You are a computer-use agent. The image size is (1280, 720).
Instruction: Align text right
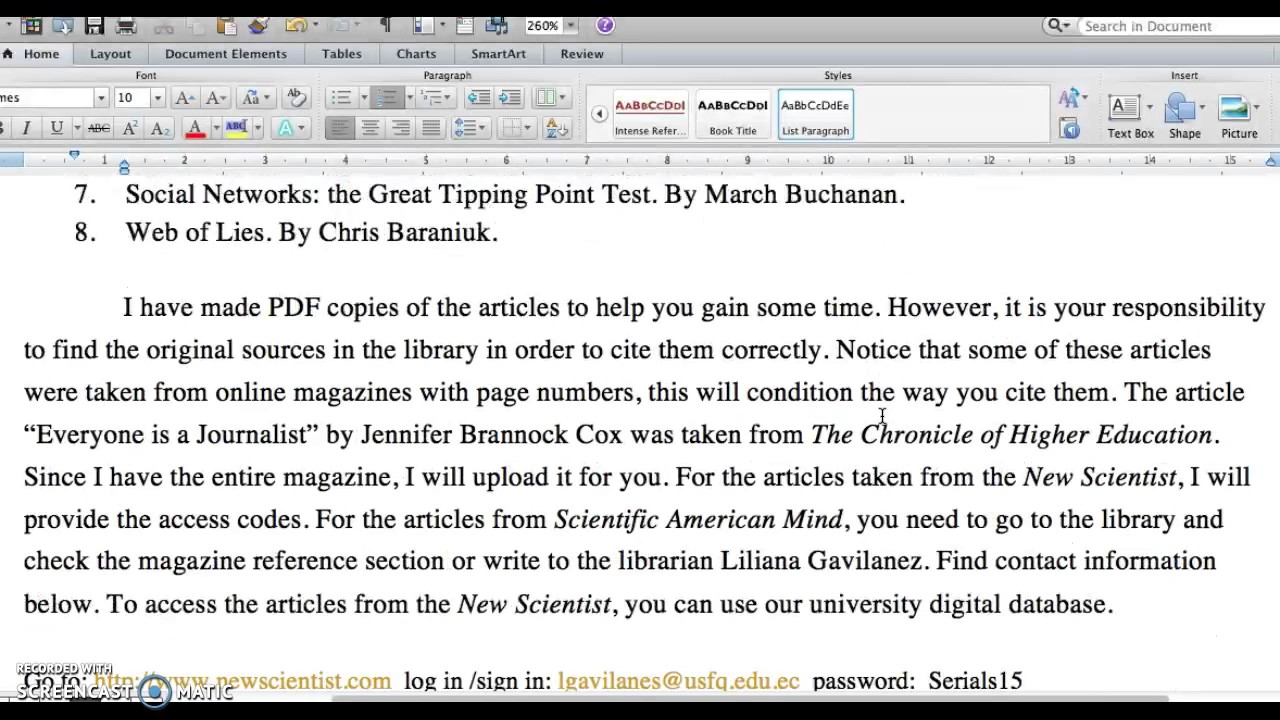tap(400, 128)
